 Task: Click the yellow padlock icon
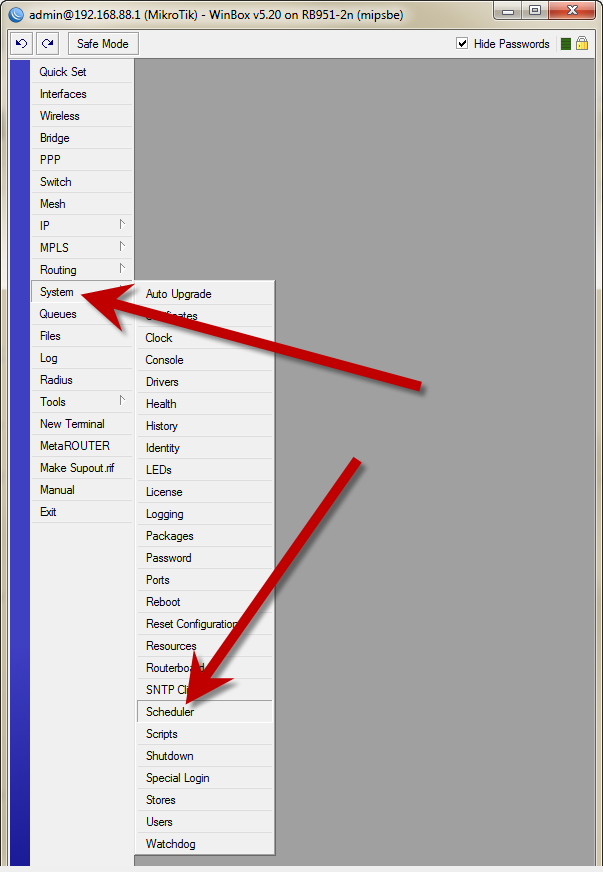[581, 44]
